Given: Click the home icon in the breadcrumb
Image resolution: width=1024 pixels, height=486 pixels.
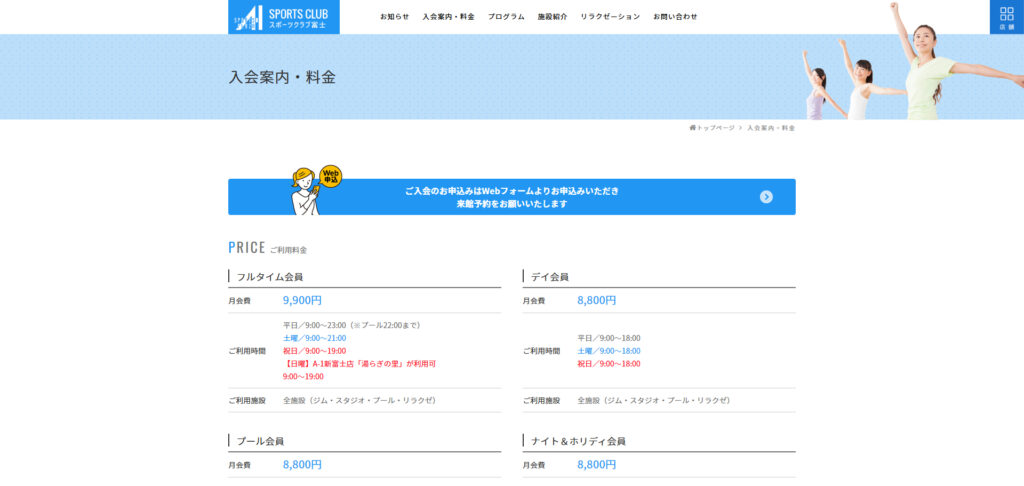Looking at the screenshot, I should pyautogui.click(x=692, y=128).
